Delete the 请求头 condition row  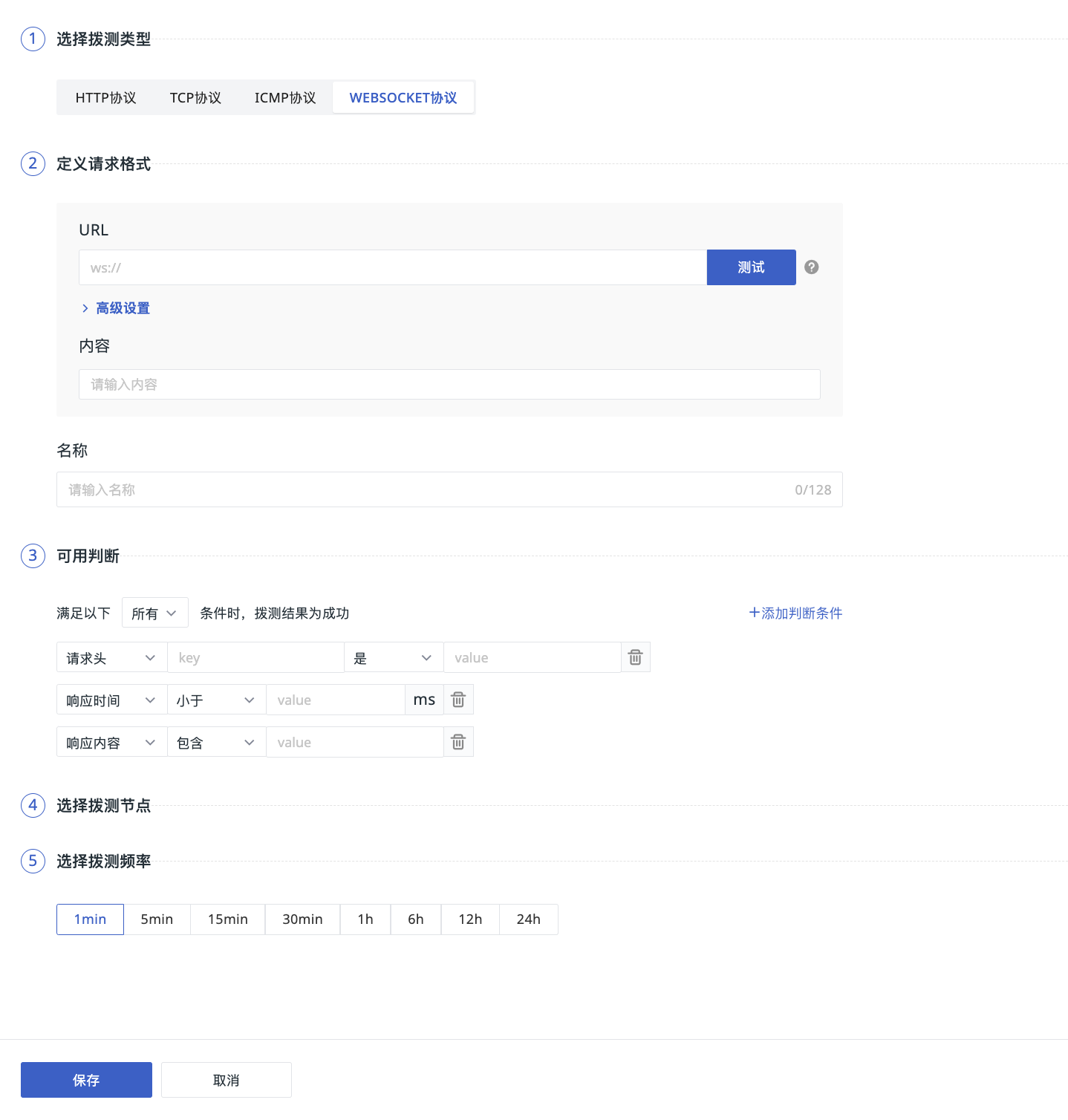(x=635, y=657)
